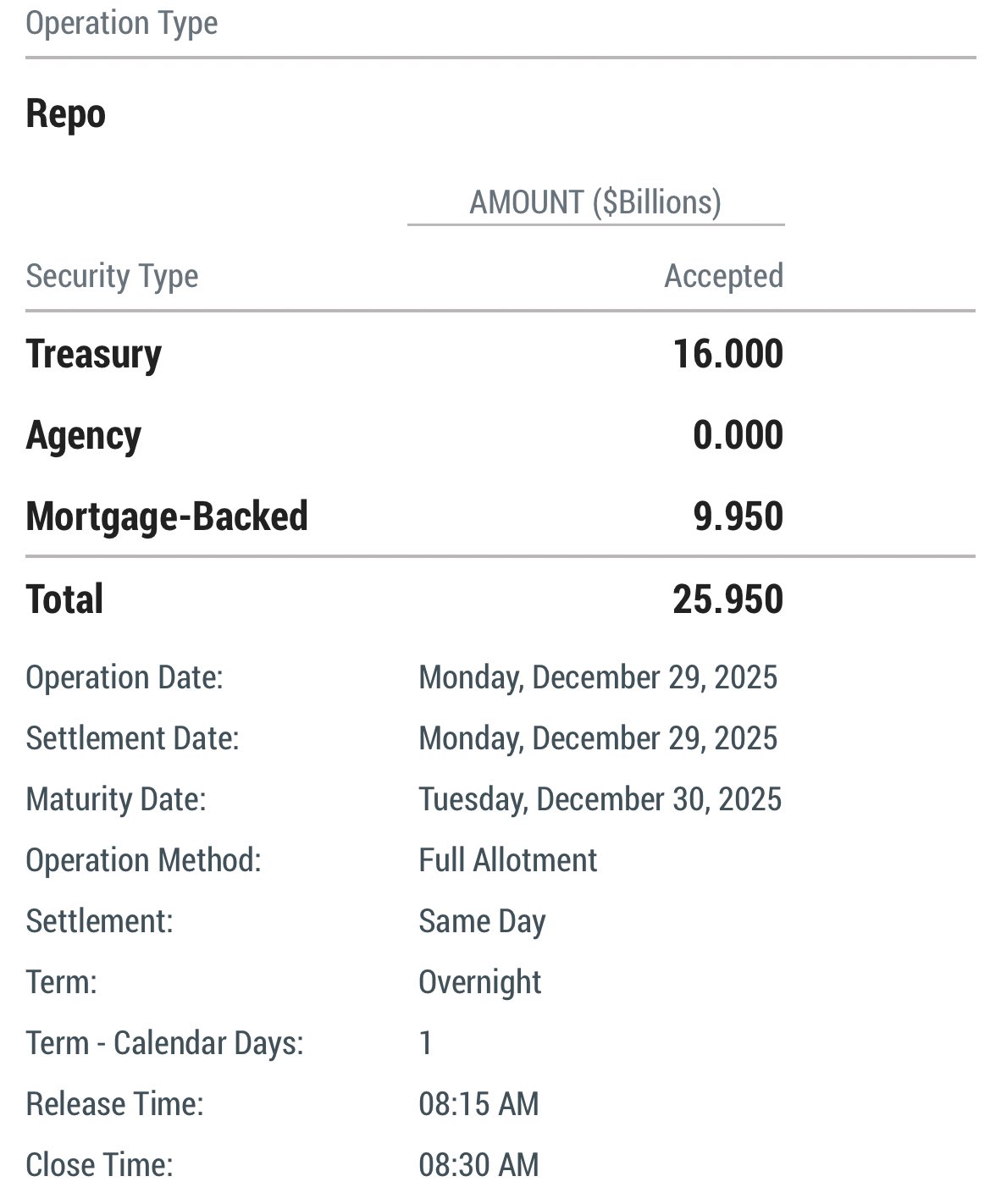Click the Operation Date value
This screenshot has height=1204, width=990.
[597, 677]
